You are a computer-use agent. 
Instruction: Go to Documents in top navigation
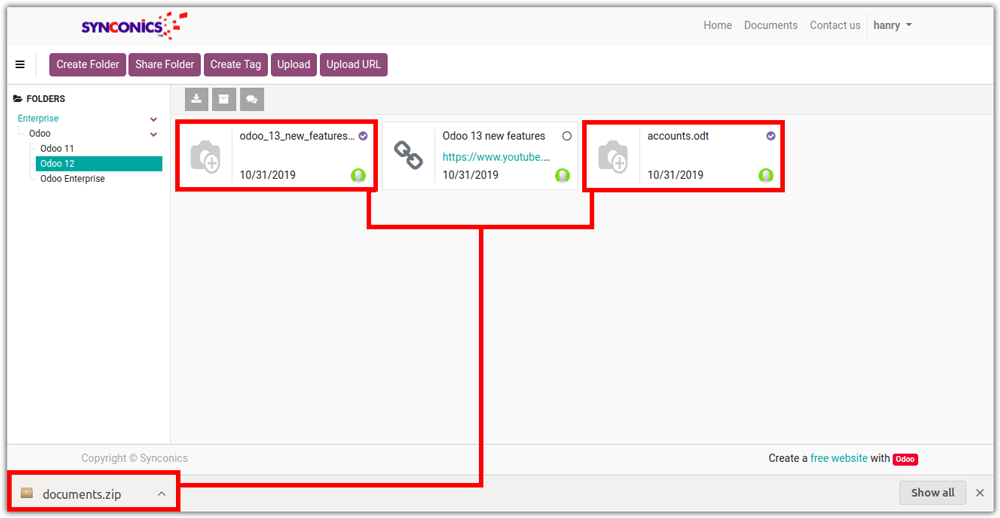pos(770,26)
